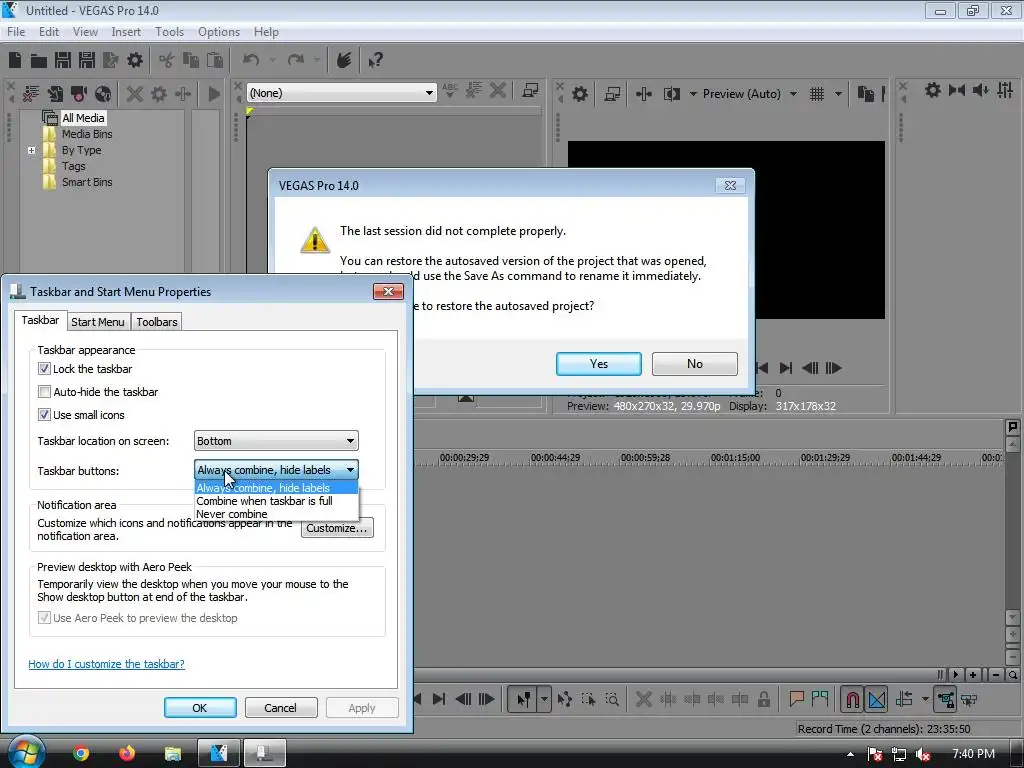The image size is (1024, 768).
Task: Click the Downmix Output speaker icon
Action: (980, 90)
